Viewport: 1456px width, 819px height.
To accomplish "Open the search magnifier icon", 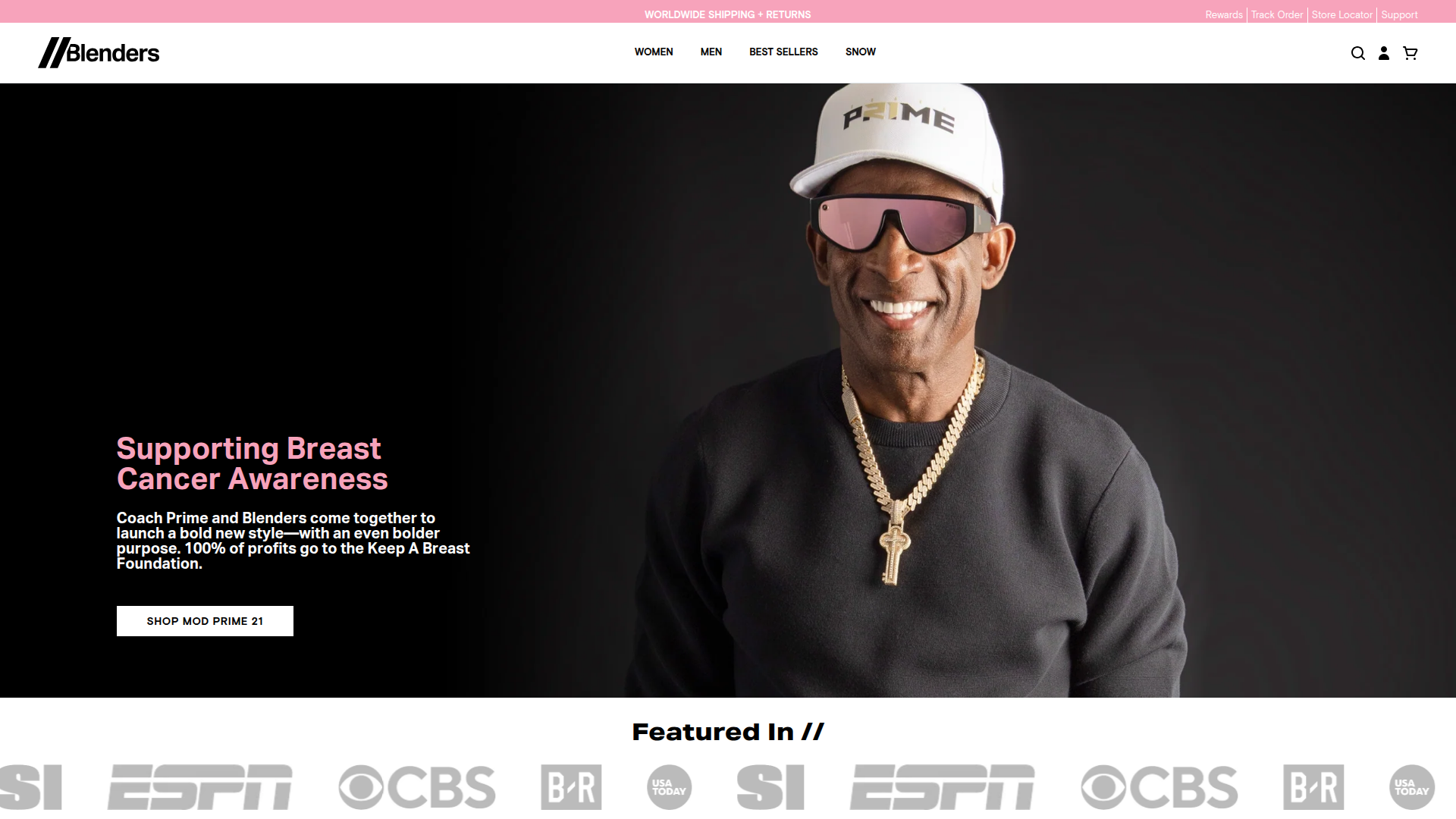I will 1357,53.
